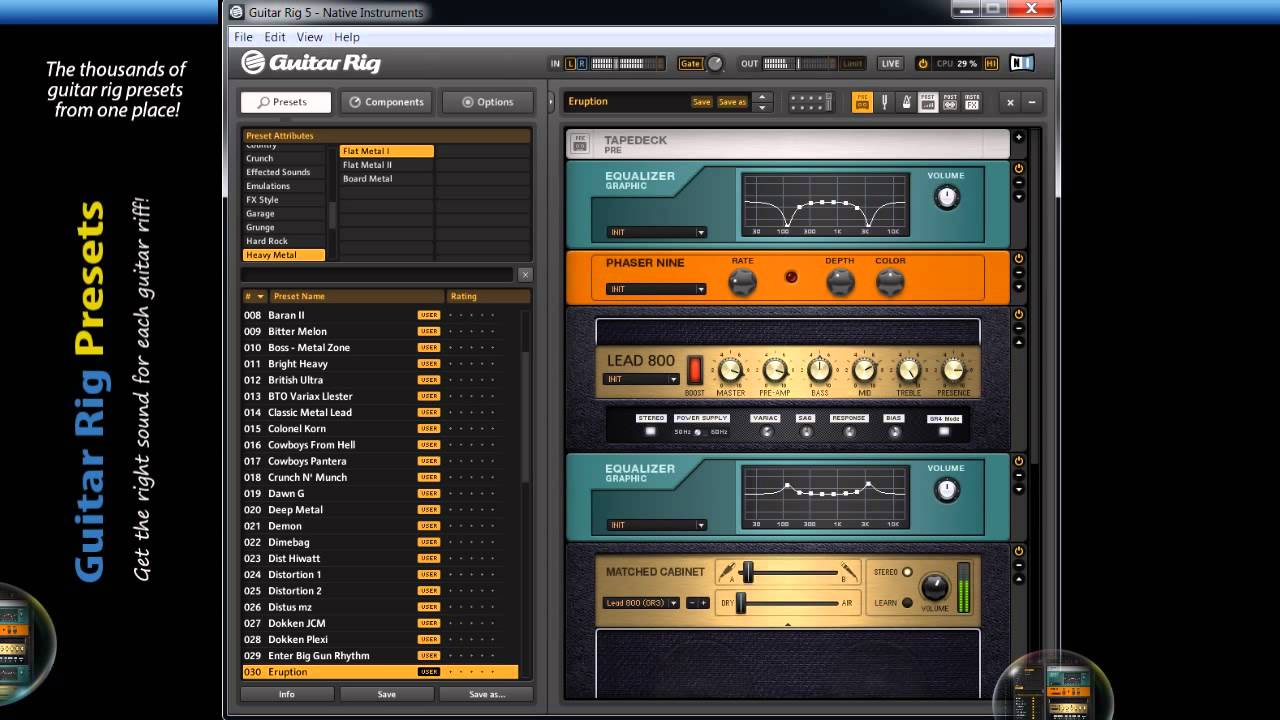Power off the top Graphic Equalizer module

pyautogui.click(x=1019, y=169)
